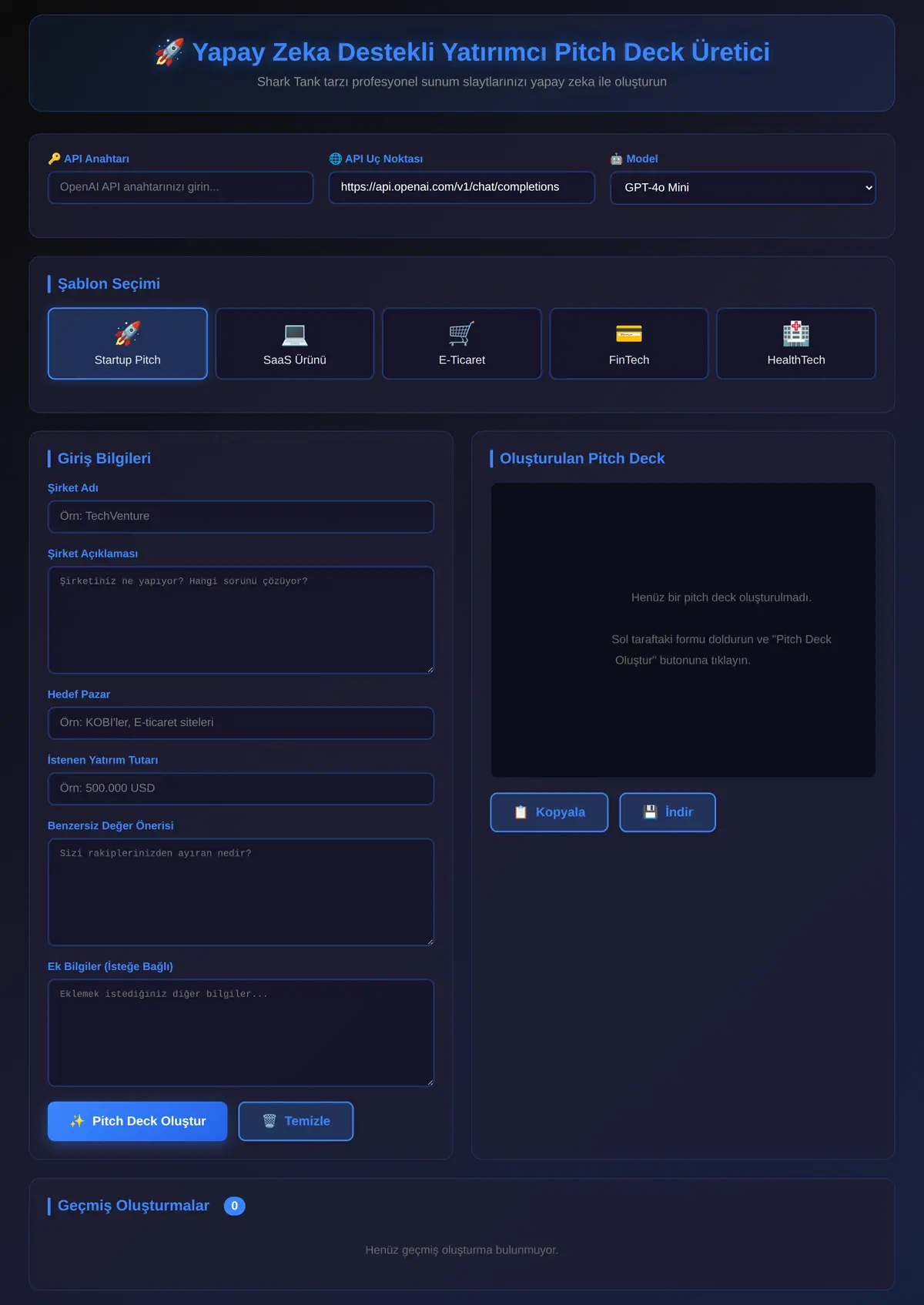
Task: Click the Oluşturulan Pitch Deck heading
Action: (582, 459)
